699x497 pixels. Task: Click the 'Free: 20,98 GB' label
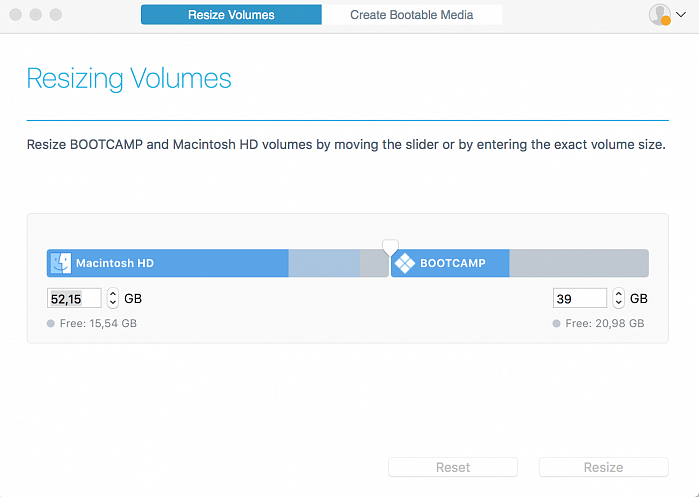[604, 323]
